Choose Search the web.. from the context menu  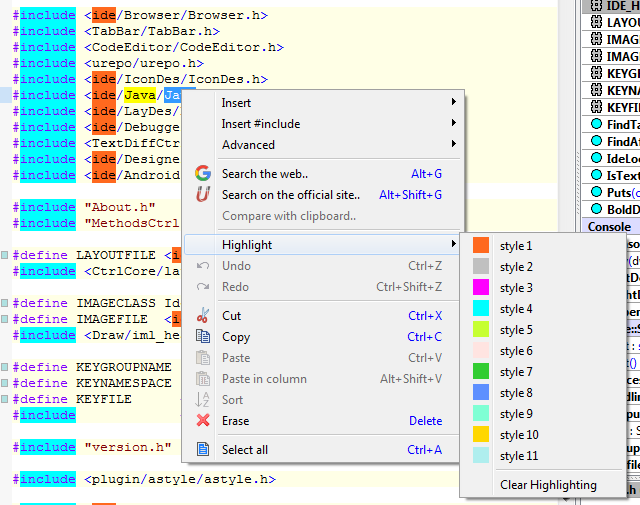point(265,174)
